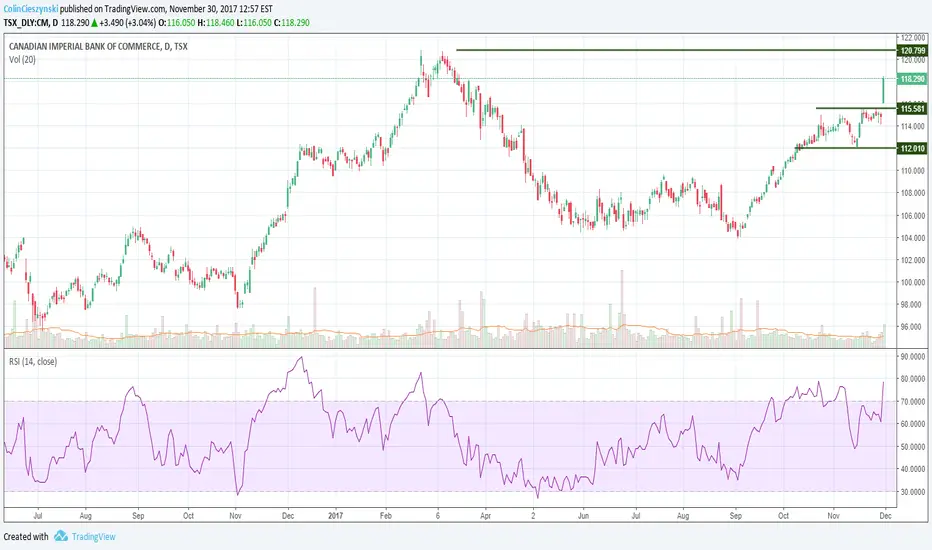Click the 90.0000 RSI axis value
This screenshot has height=550, width=932.
[914, 356]
